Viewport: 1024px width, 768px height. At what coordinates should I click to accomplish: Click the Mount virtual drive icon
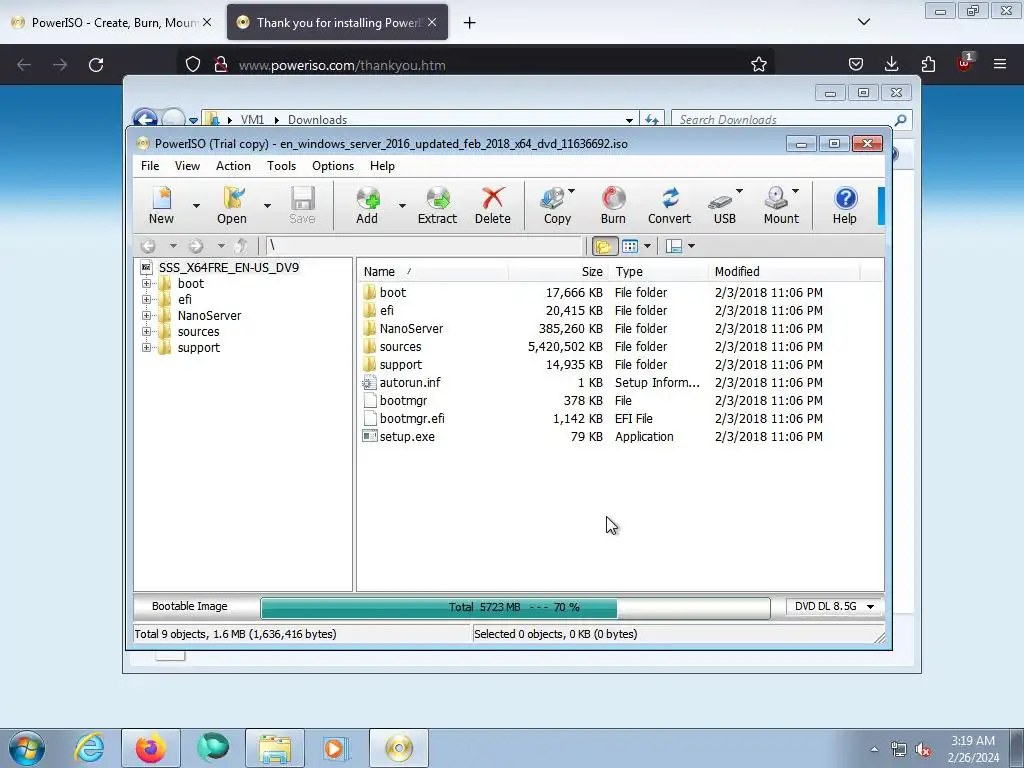(776, 199)
